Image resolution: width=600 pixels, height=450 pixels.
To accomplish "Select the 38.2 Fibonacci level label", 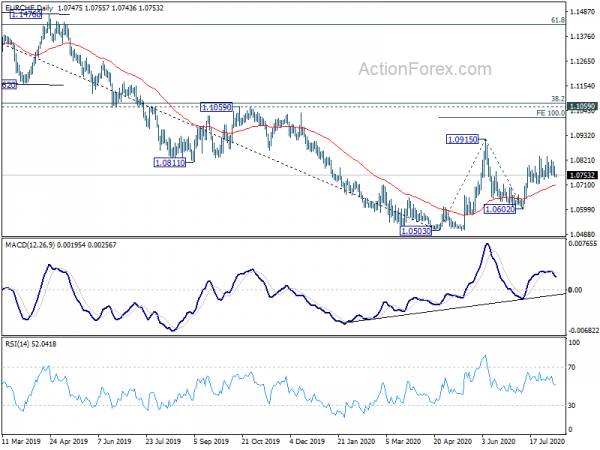I will click(x=555, y=99).
